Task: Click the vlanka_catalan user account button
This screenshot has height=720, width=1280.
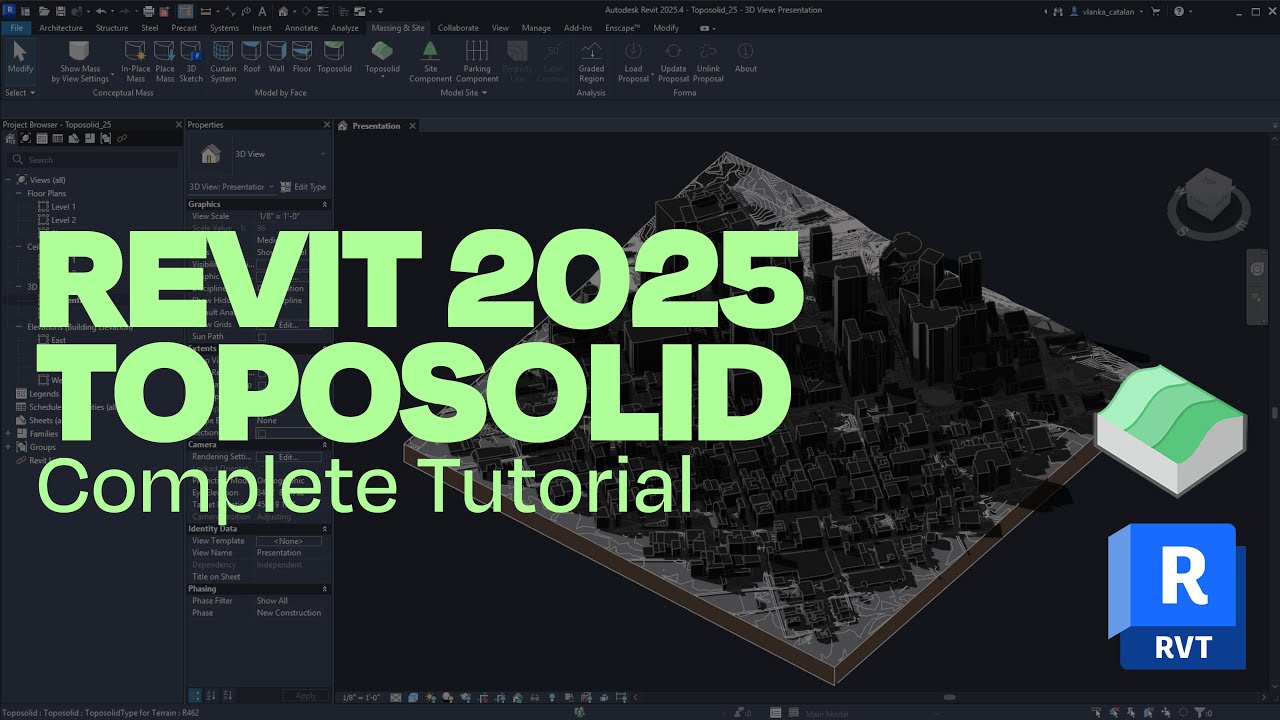Action: [1108, 10]
